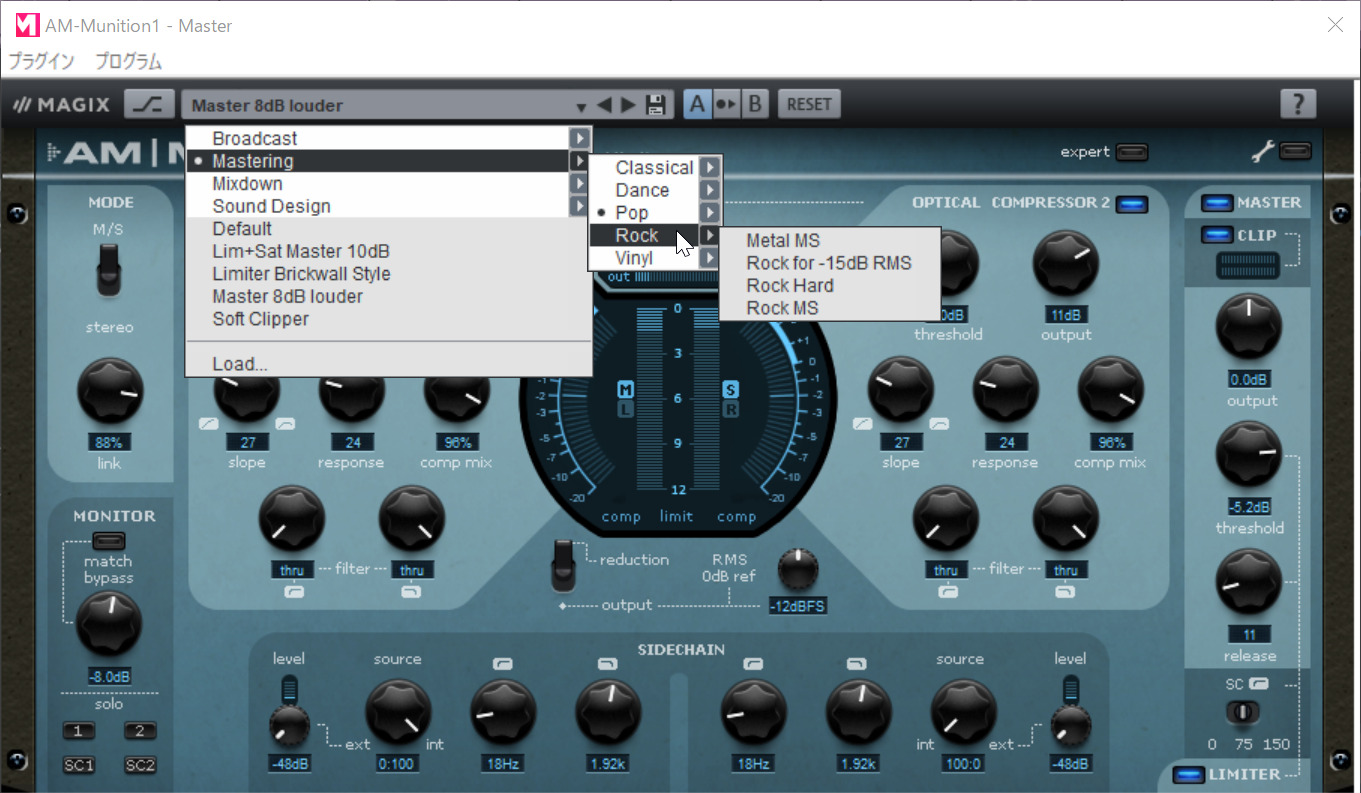This screenshot has height=793, width=1361.
Task: Toggle the CLIP LED button
Action: 1217,236
